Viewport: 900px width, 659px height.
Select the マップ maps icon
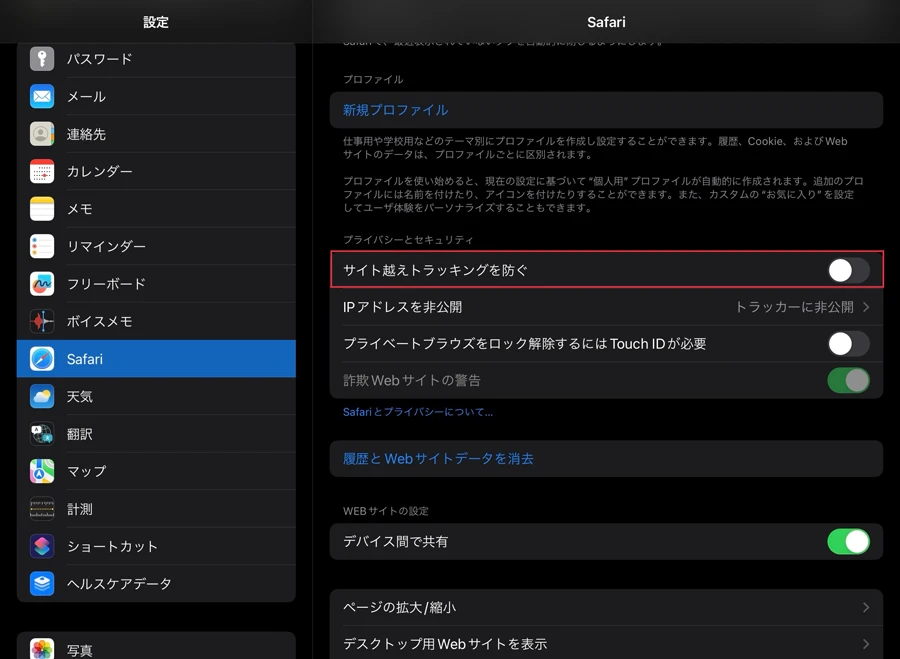[42, 471]
